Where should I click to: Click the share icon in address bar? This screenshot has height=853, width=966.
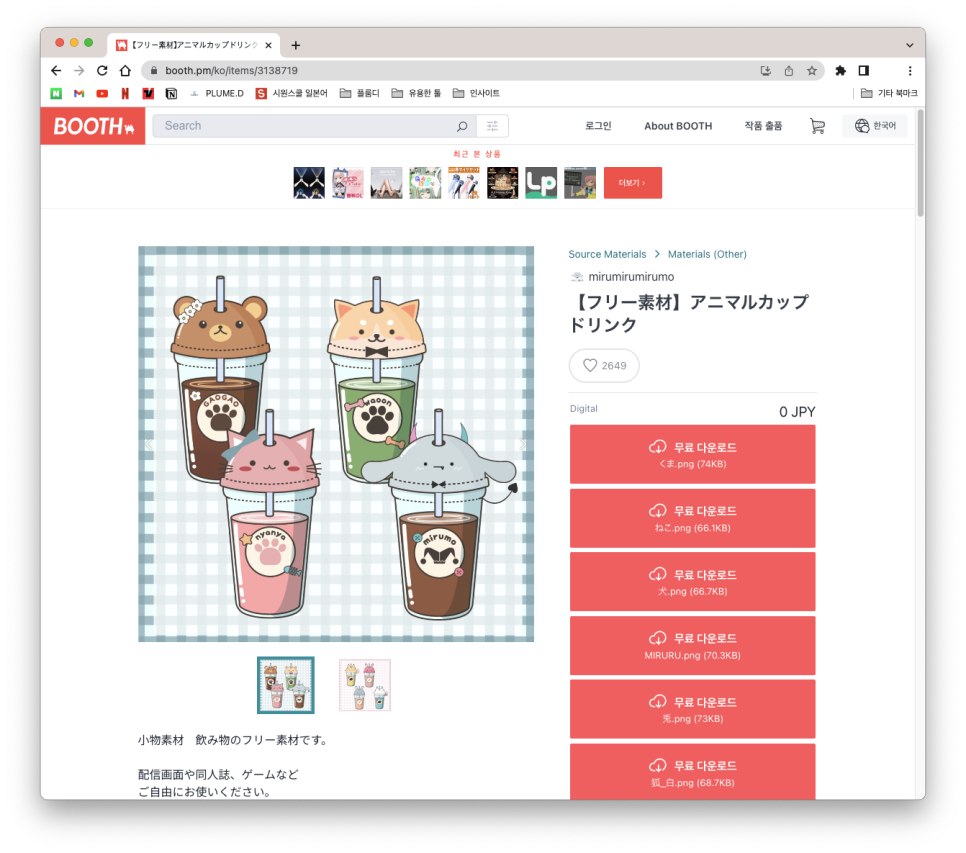click(789, 71)
